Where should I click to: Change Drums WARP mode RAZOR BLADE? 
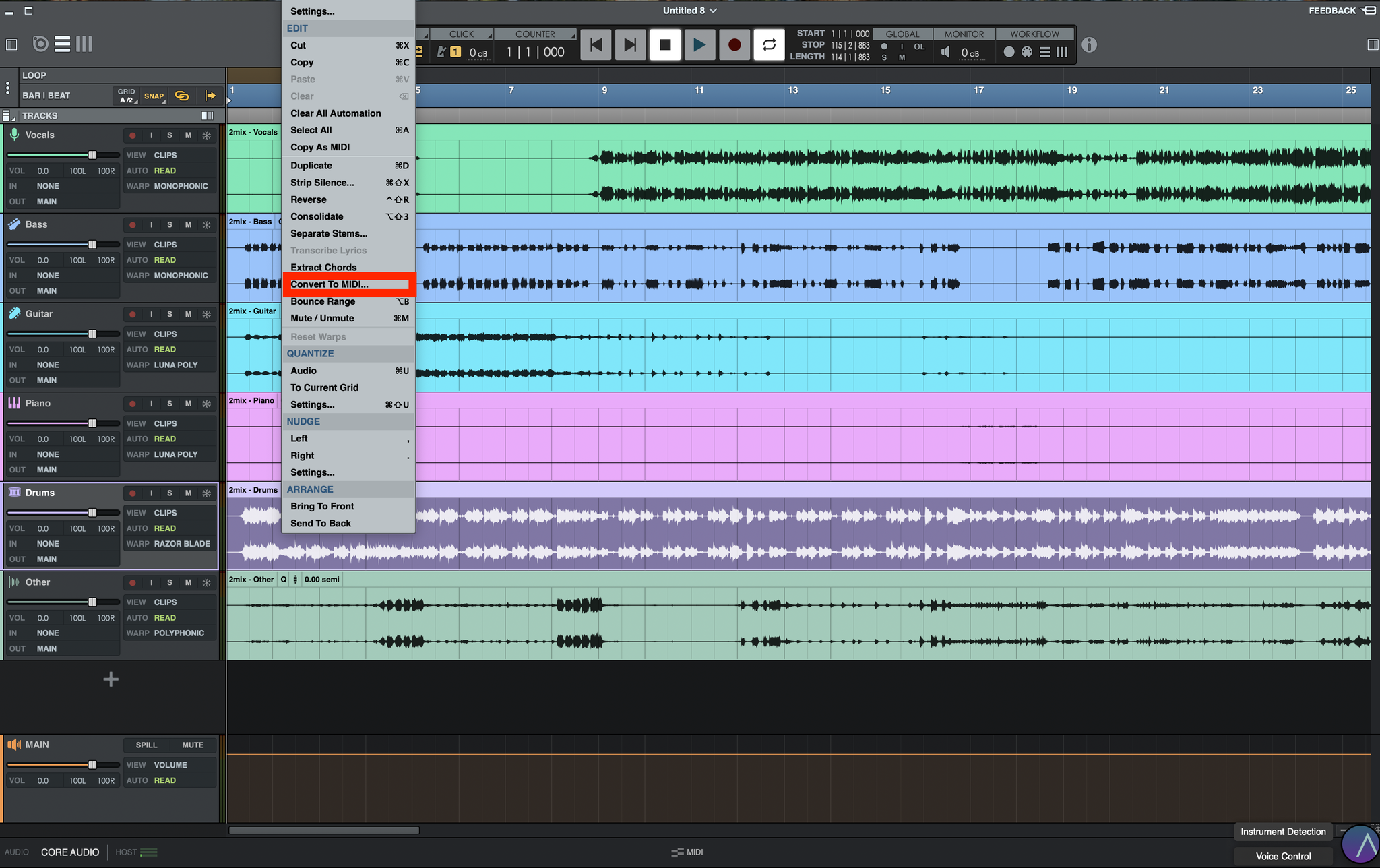pyautogui.click(x=182, y=544)
